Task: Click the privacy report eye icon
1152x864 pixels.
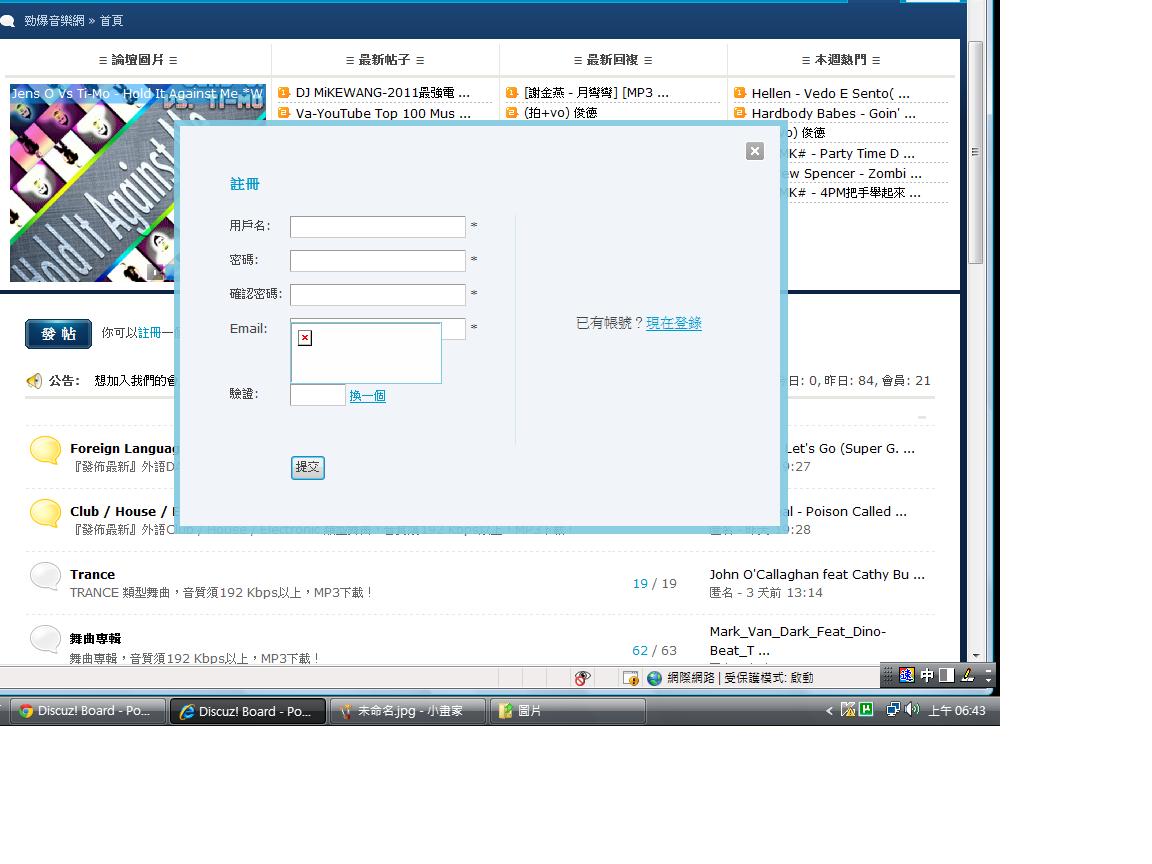Action: pos(582,678)
